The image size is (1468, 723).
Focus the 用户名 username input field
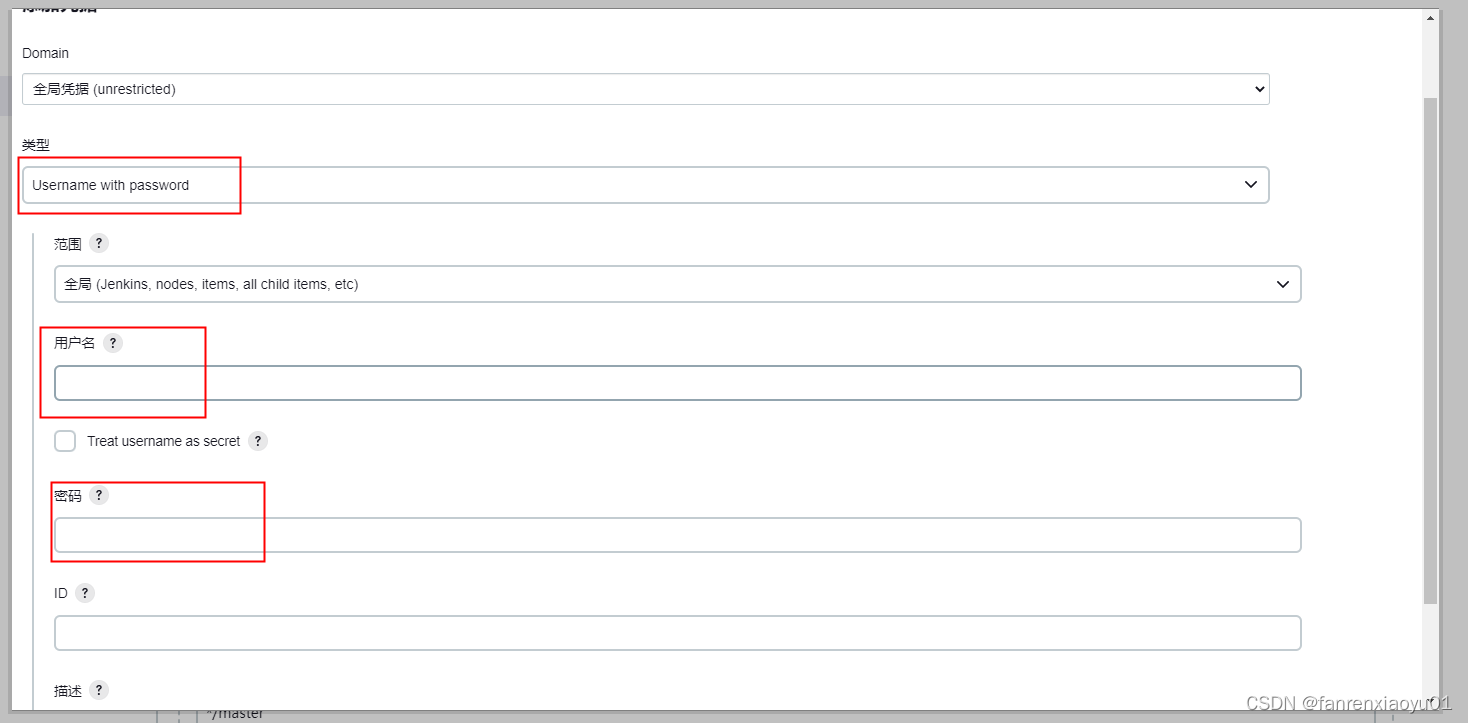677,383
